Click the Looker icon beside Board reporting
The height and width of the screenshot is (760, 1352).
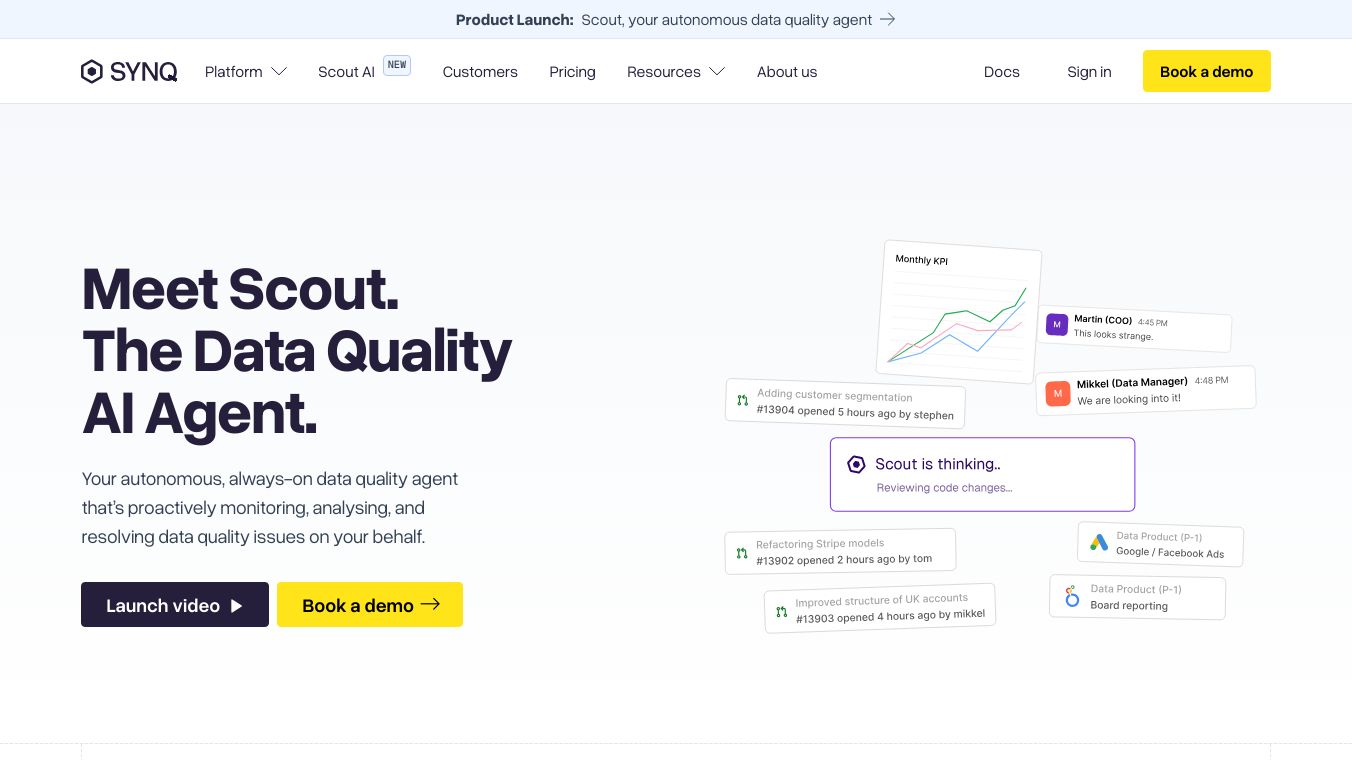[x=1072, y=597]
